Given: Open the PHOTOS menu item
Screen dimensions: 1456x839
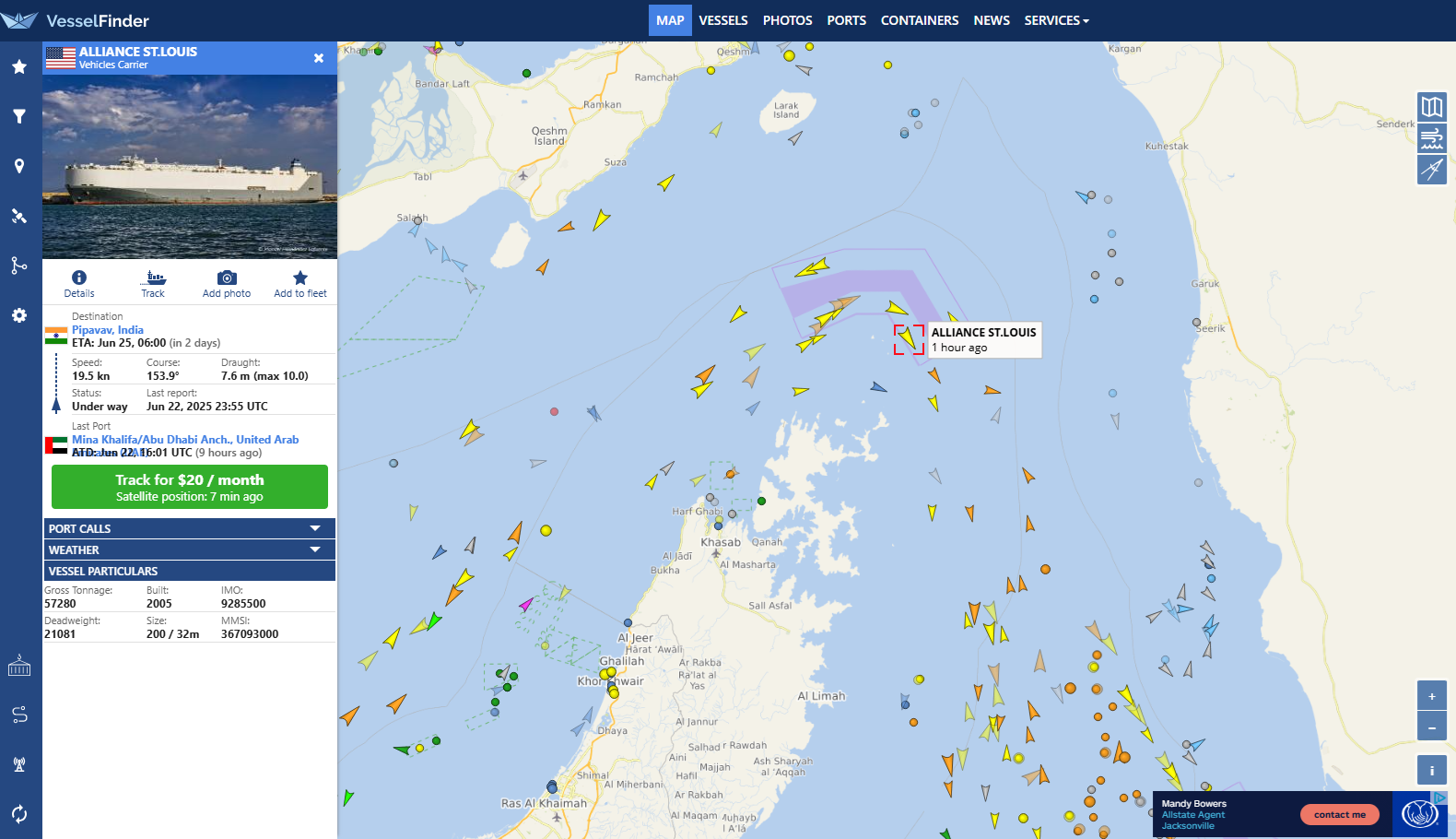Looking at the screenshot, I should tap(788, 20).
